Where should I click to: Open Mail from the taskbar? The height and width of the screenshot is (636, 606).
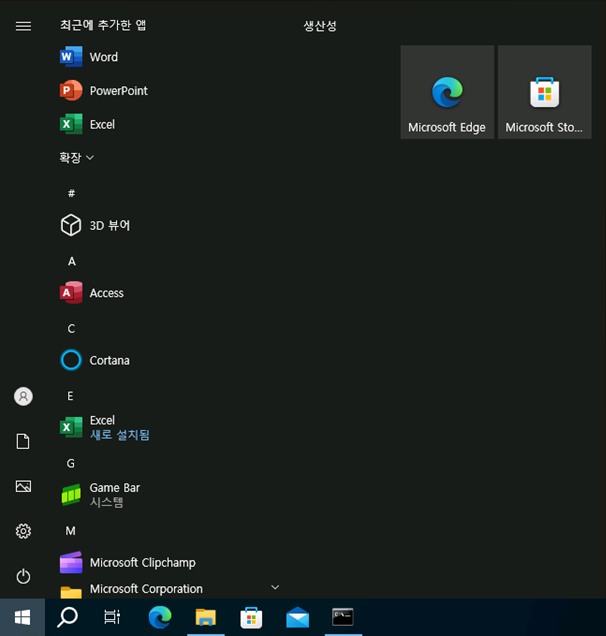pyautogui.click(x=297, y=617)
